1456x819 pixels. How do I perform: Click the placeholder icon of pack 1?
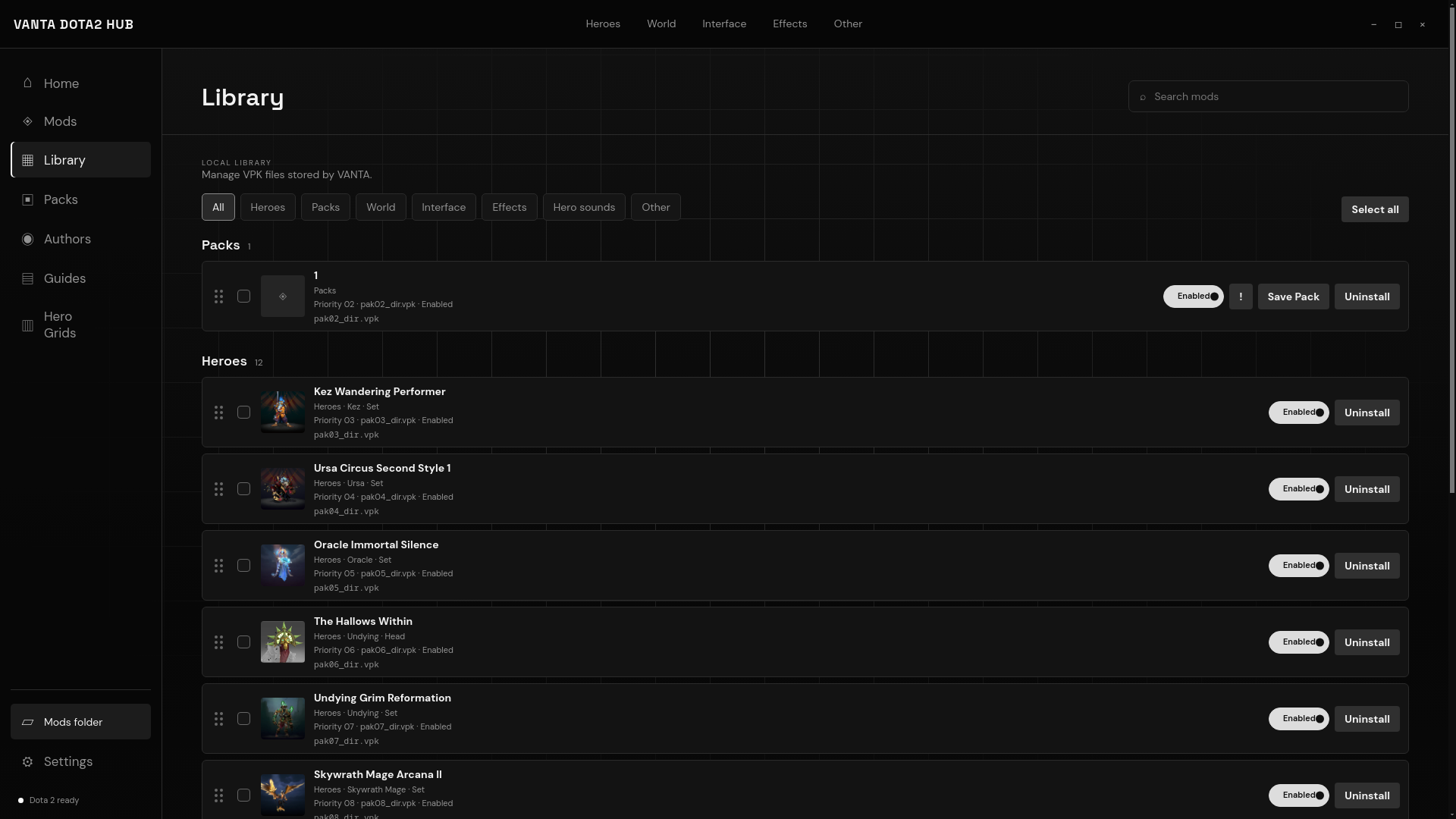coord(283,297)
